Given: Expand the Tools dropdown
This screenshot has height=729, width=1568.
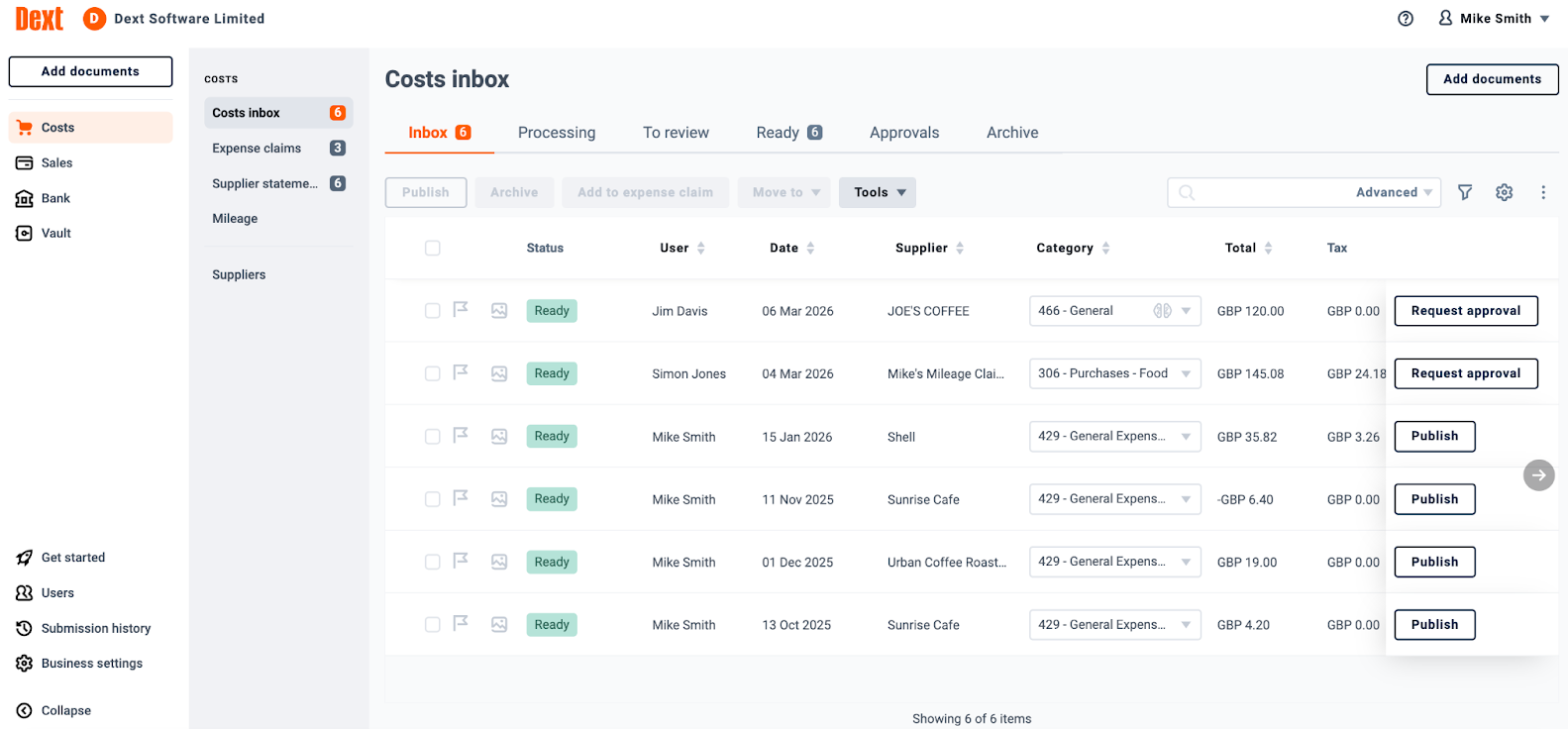Looking at the screenshot, I should point(878,192).
